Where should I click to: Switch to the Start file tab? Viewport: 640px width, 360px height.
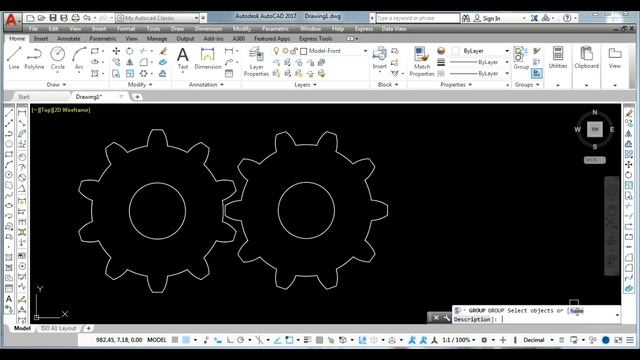(24, 97)
